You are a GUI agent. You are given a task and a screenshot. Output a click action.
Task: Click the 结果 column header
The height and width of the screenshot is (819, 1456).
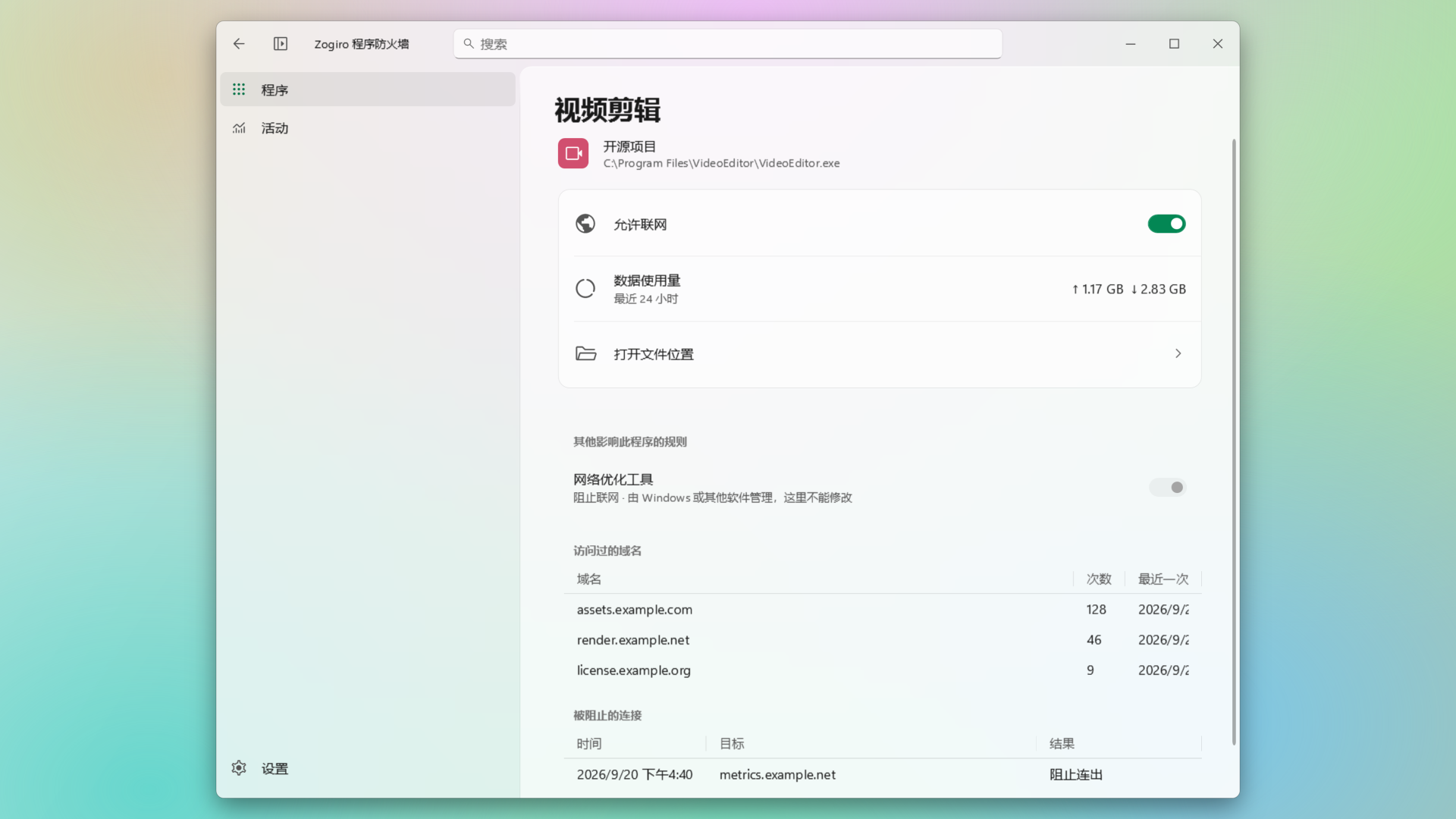point(1119,744)
